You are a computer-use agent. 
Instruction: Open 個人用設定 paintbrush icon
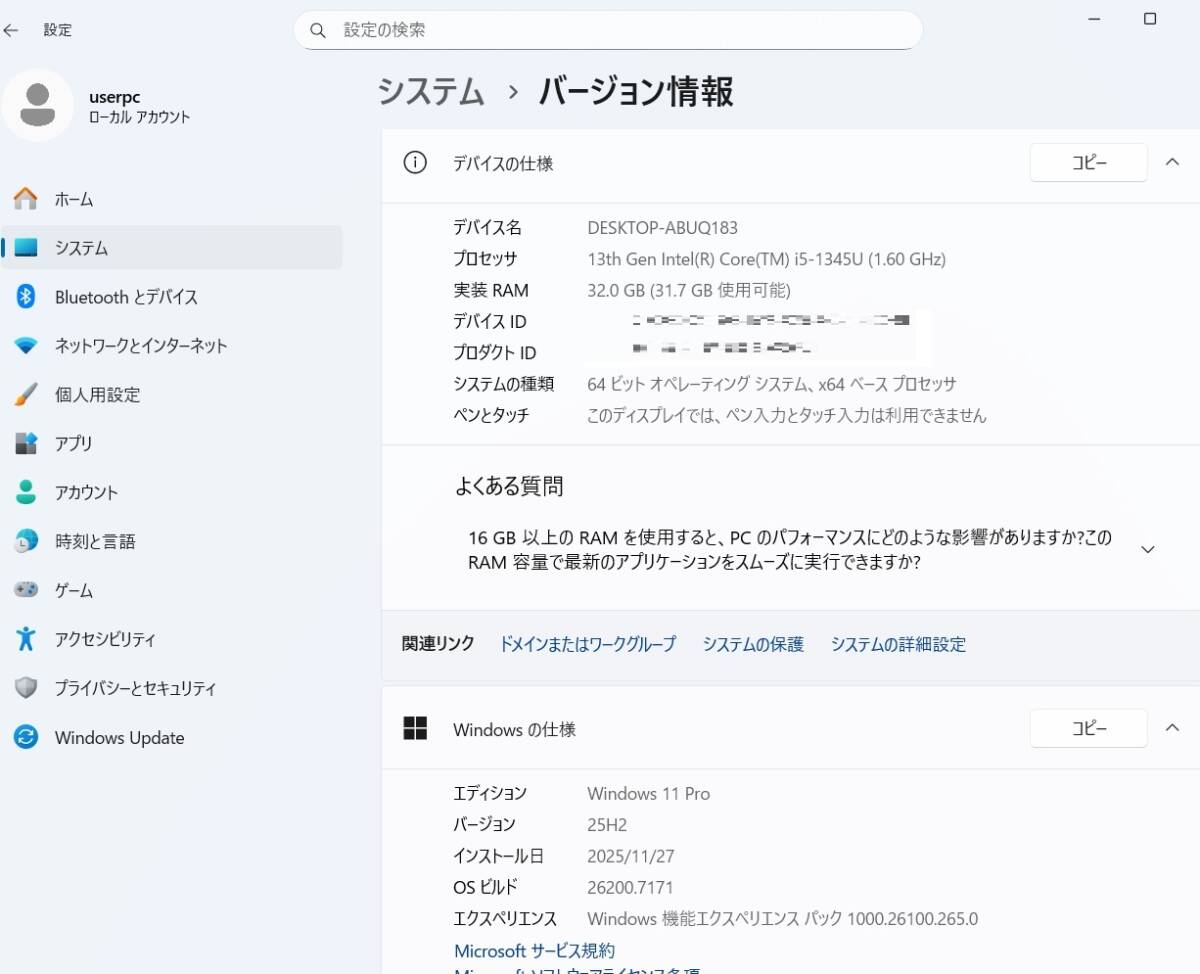pyautogui.click(x=26, y=395)
